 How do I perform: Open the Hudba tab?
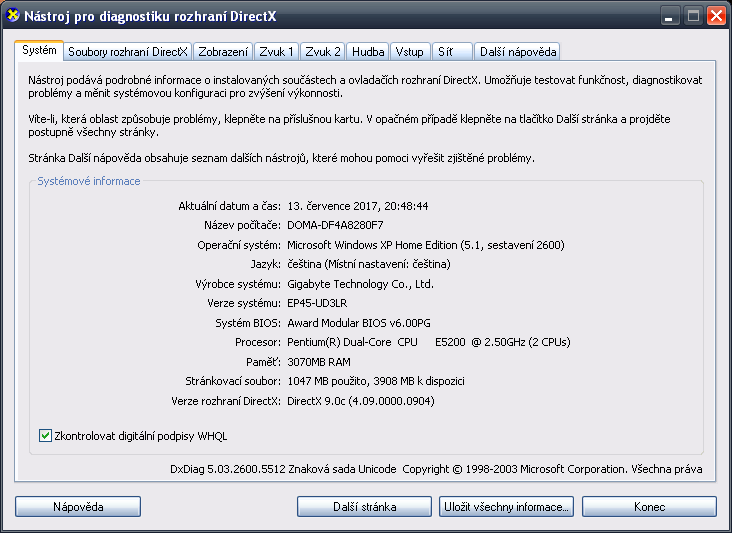coord(368,52)
